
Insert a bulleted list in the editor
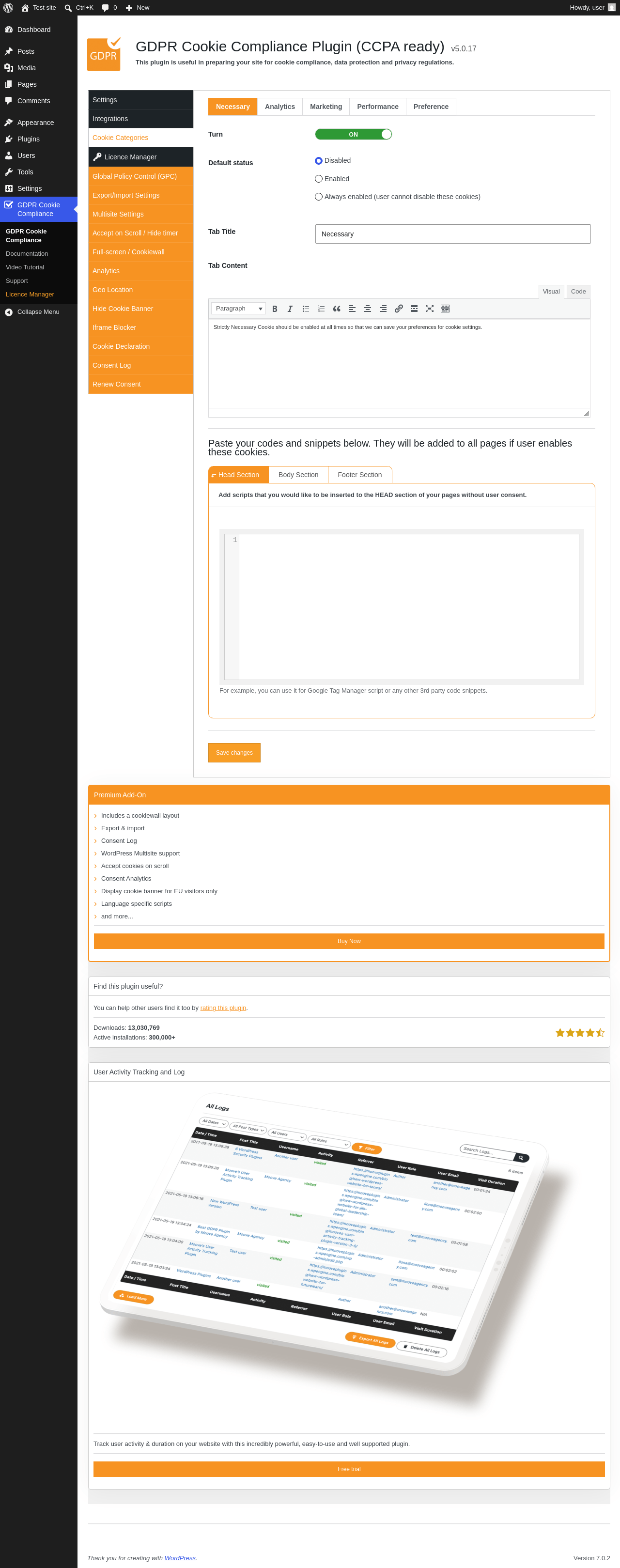(306, 309)
